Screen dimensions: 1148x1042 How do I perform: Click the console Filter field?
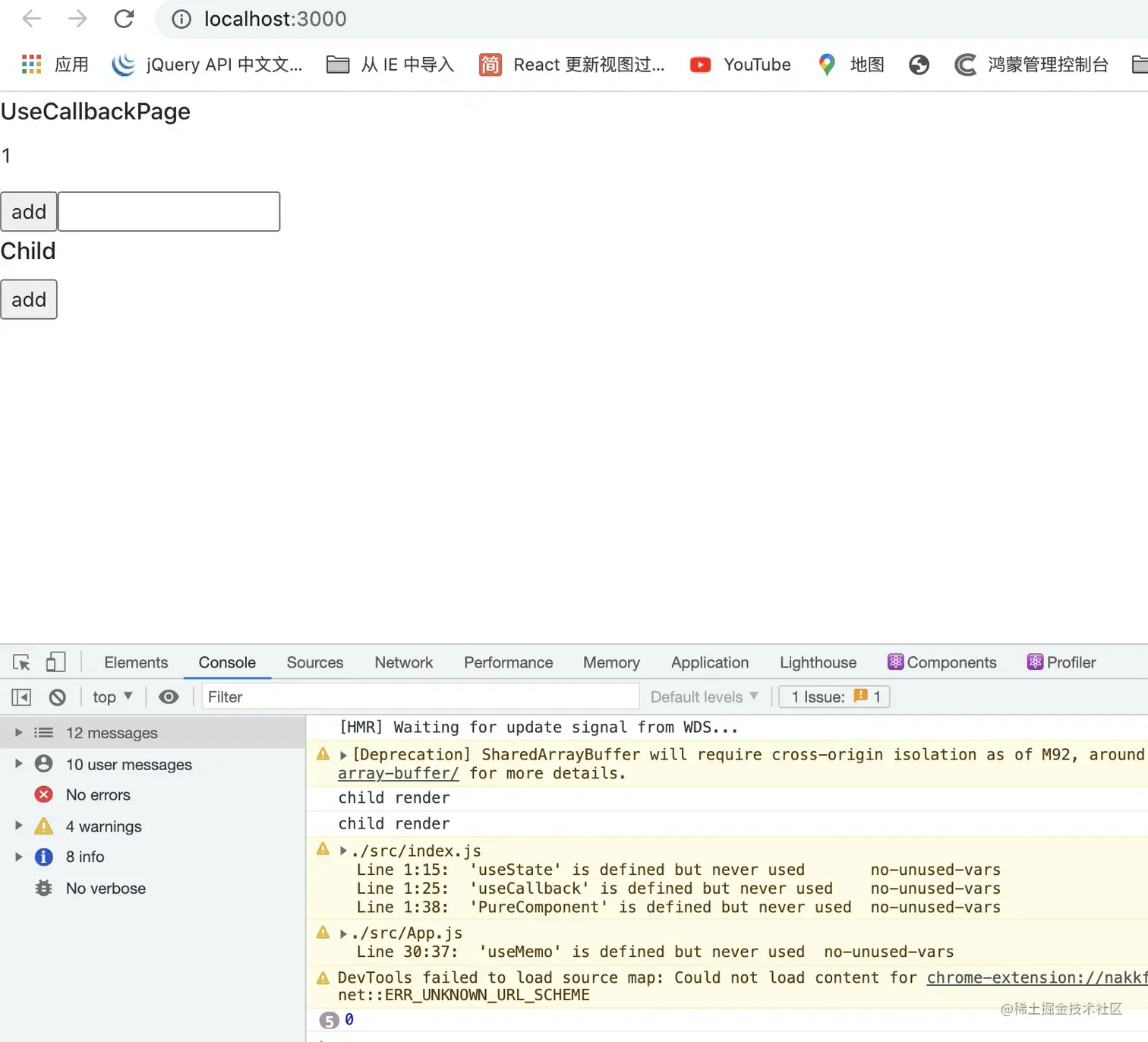tap(421, 696)
